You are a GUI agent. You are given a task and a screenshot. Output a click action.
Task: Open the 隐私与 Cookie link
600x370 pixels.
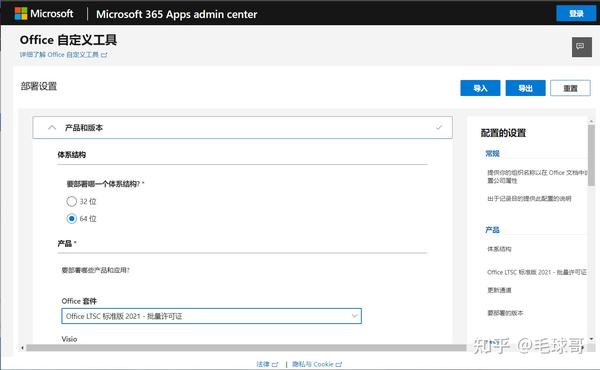click(317, 364)
